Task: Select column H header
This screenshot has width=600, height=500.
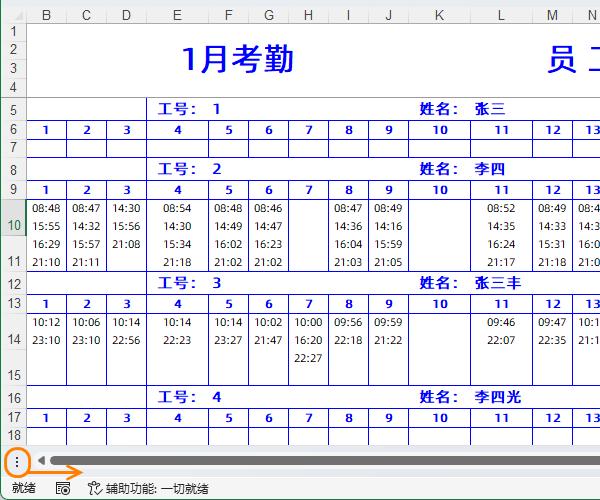Action: click(308, 15)
